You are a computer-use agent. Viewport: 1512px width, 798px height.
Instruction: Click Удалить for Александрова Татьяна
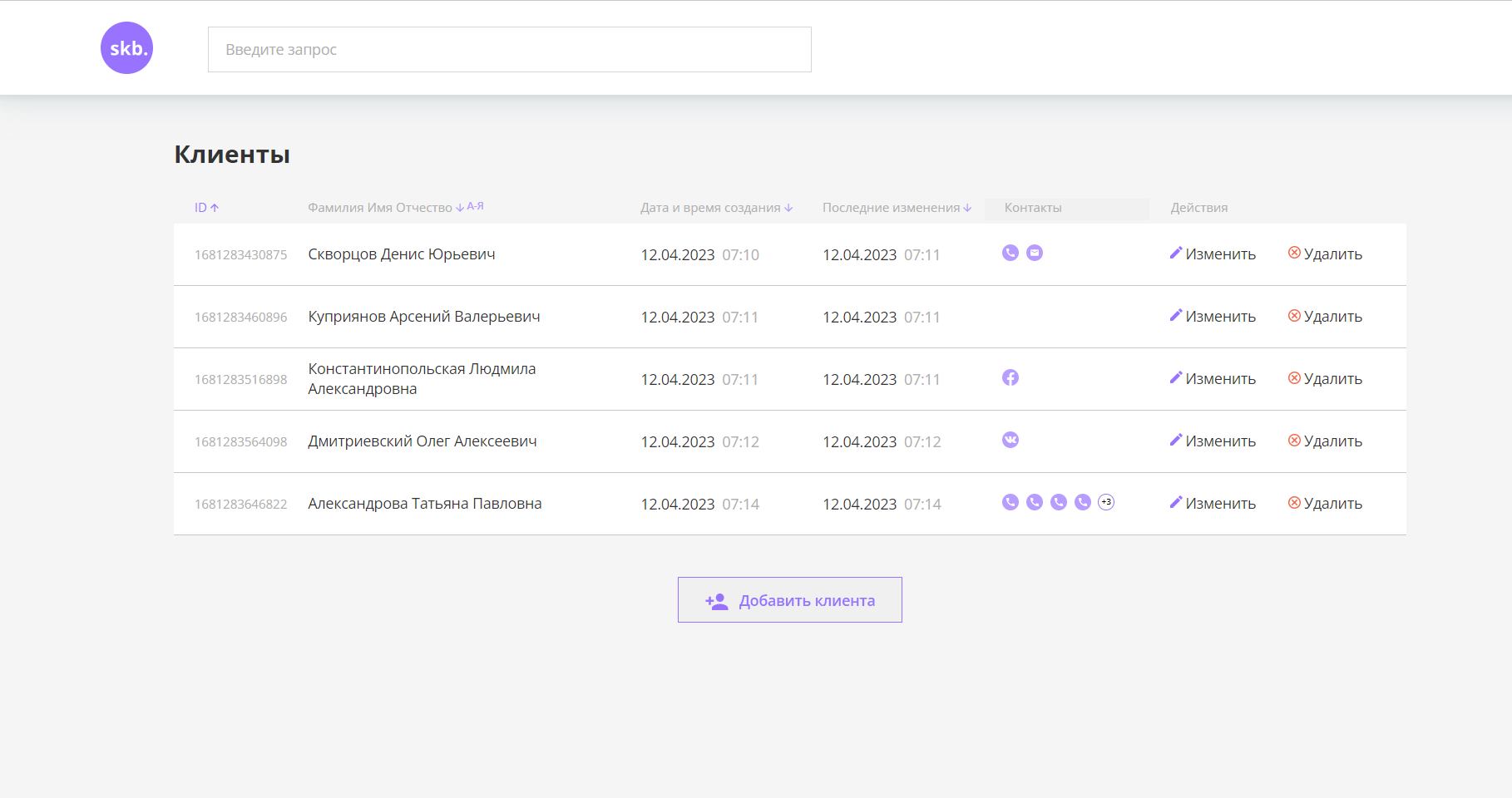[x=1329, y=503]
